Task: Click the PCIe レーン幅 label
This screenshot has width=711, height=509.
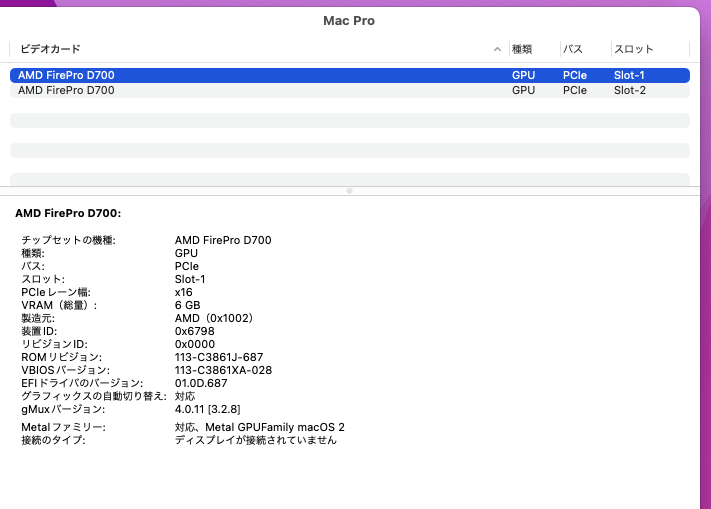Action: (56, 292)
